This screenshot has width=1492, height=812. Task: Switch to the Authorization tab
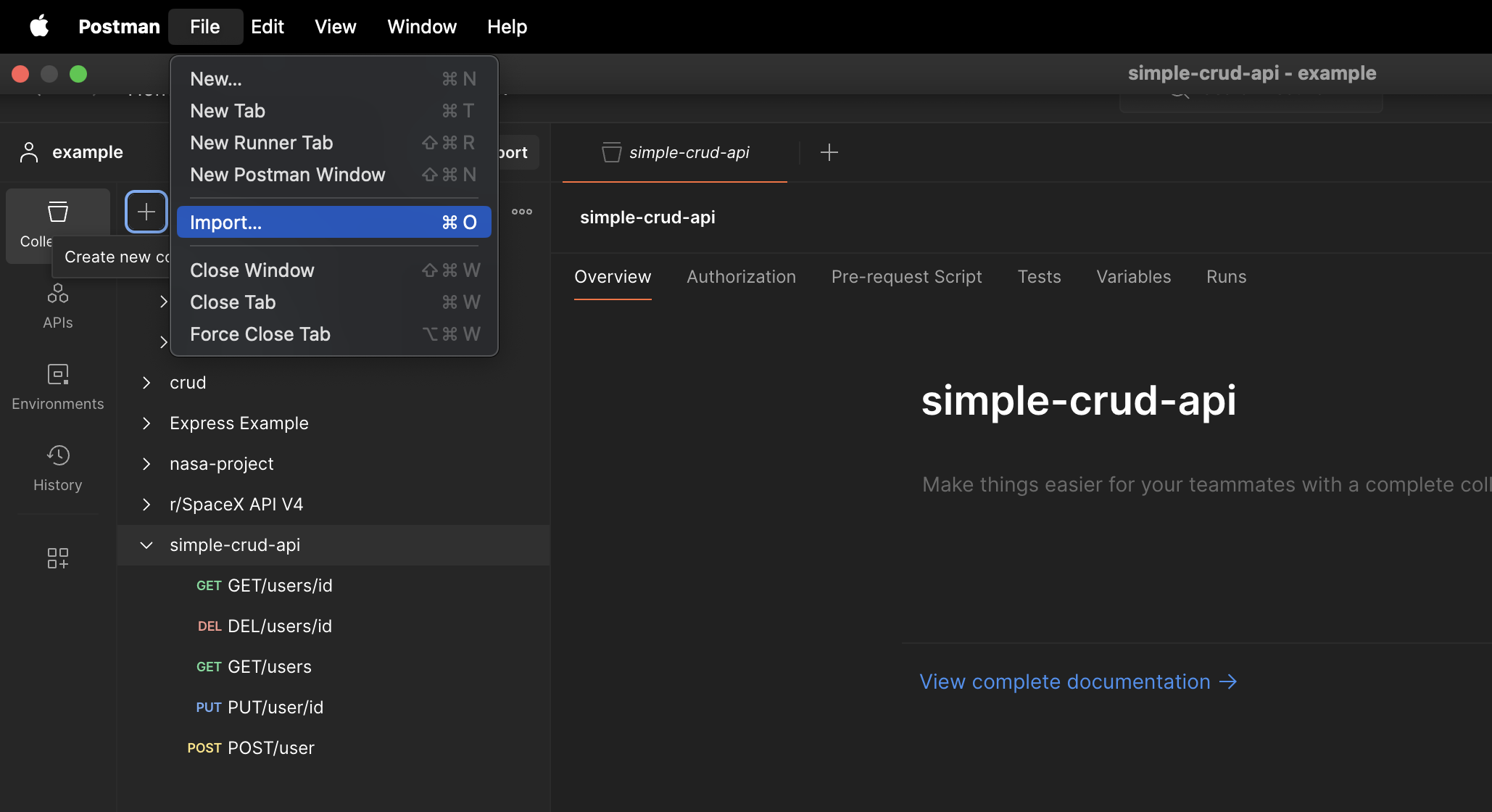(741, 277)
